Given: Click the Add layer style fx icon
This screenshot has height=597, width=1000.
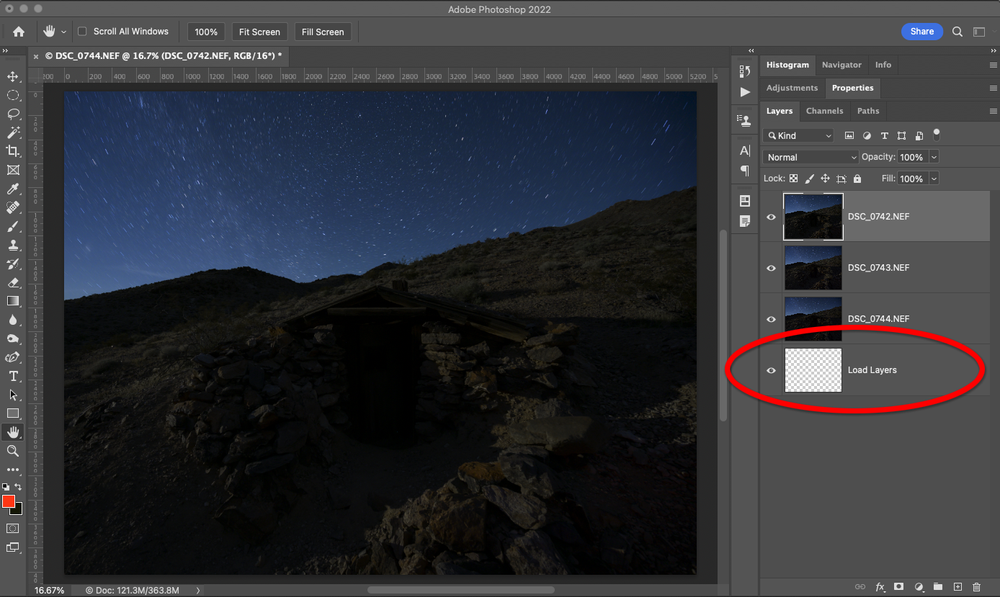Looking at the screenshot, I should [880, 586].
